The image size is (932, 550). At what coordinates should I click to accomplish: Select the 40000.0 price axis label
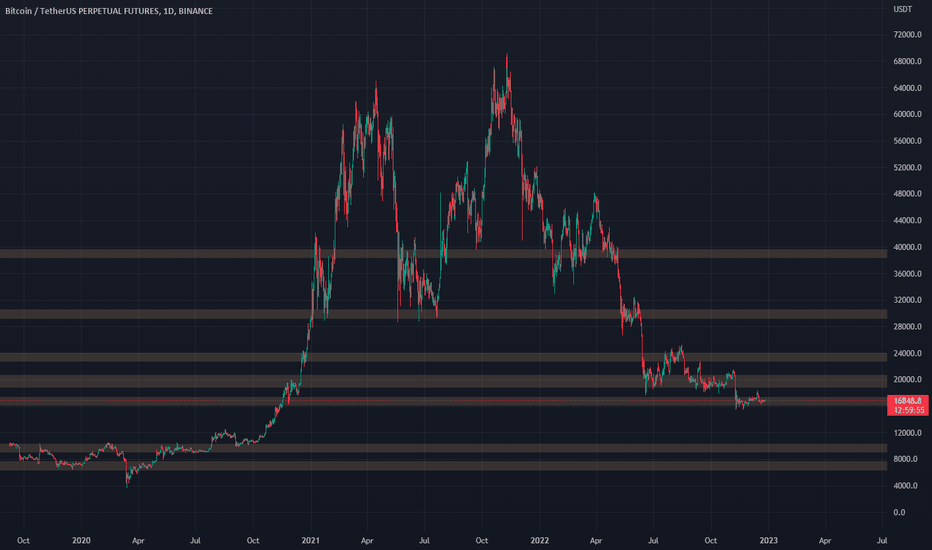tap(907, 247)
